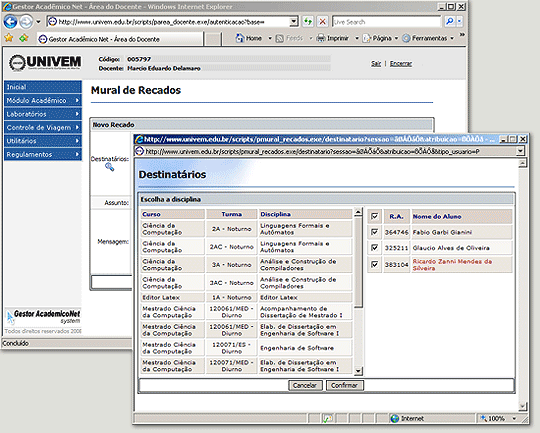
Task: Expand the Página toolbar dropdown
Action: coord(396,38)
